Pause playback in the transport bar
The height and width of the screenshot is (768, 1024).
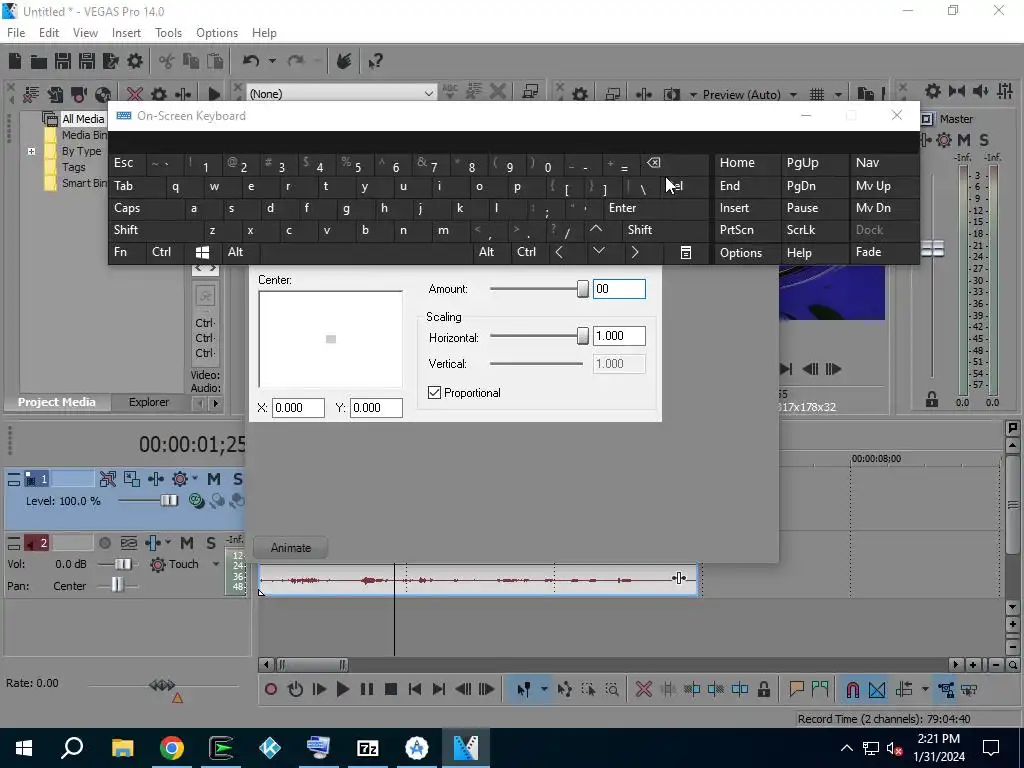(x=366, y=689)
